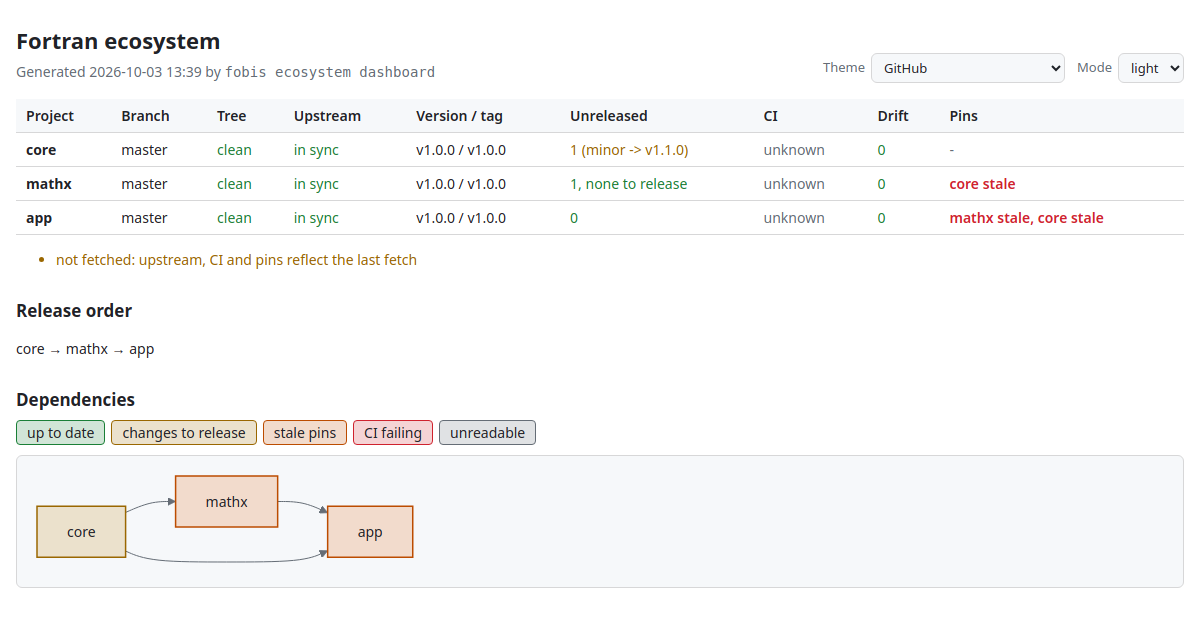Click 'master' branch in the mathx row
Image resolution: width=1200 pixels, height=630 pixels.
click(145, 184)
